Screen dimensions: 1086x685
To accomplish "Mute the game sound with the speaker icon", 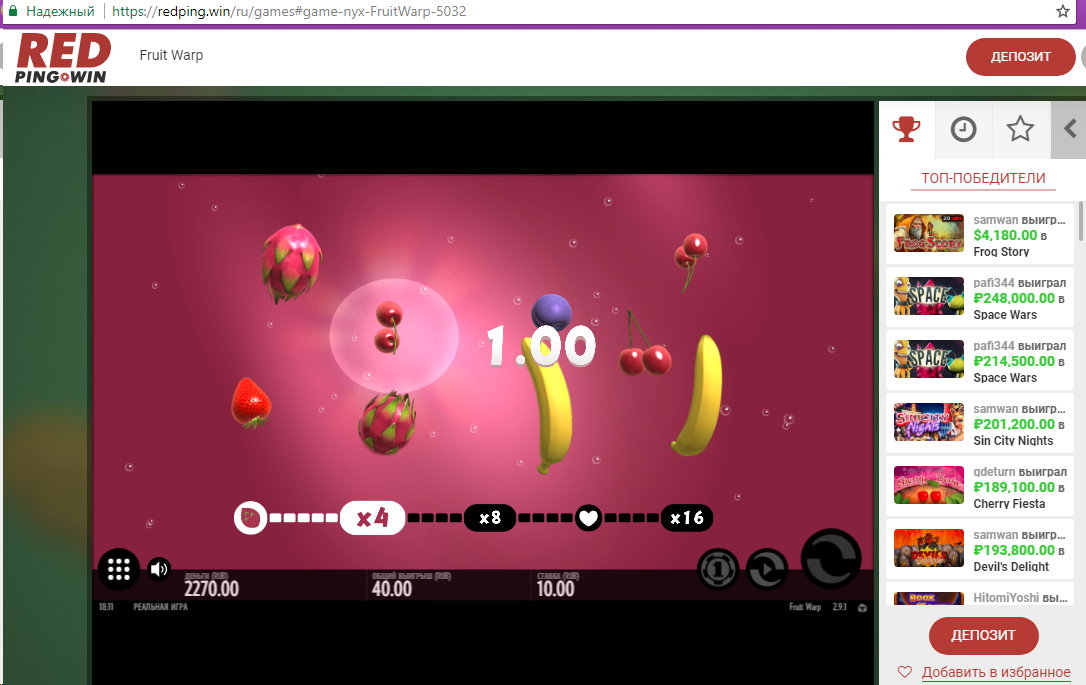I will [159, 569].
